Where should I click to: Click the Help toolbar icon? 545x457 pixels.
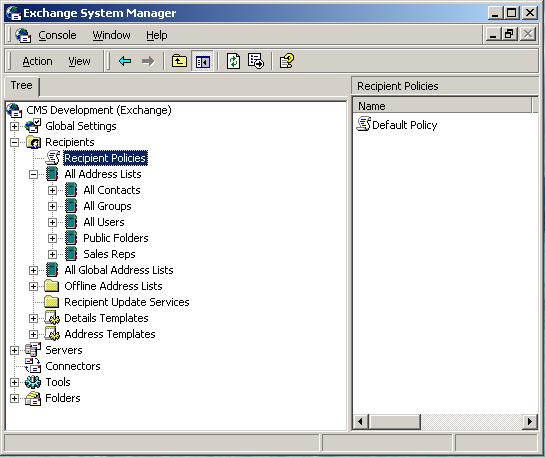pos(287,61)
